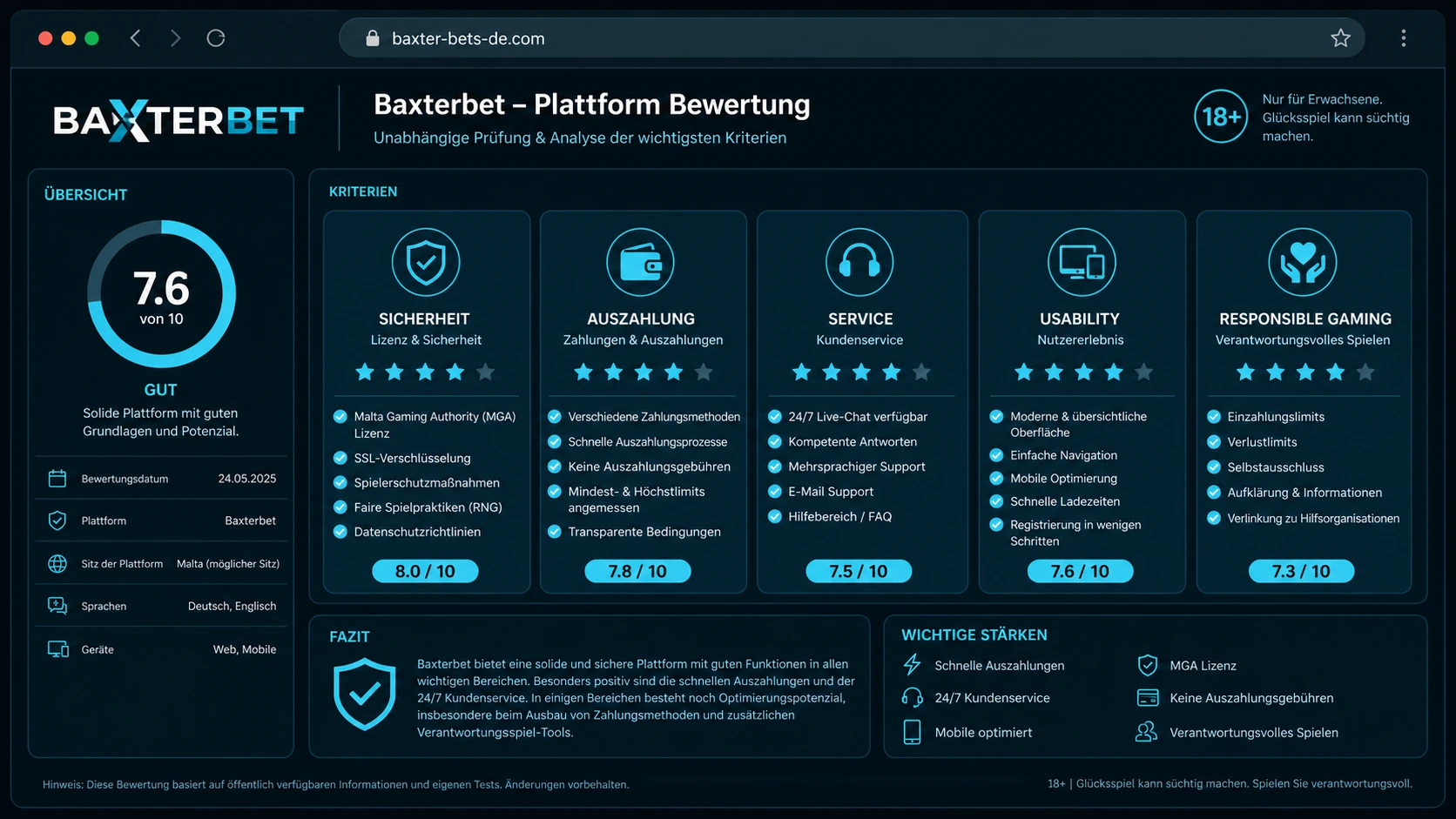Click checkmark next to Selbstausschluss
The width and height of the screenshot is (1456, 819).
point(1214,467)
